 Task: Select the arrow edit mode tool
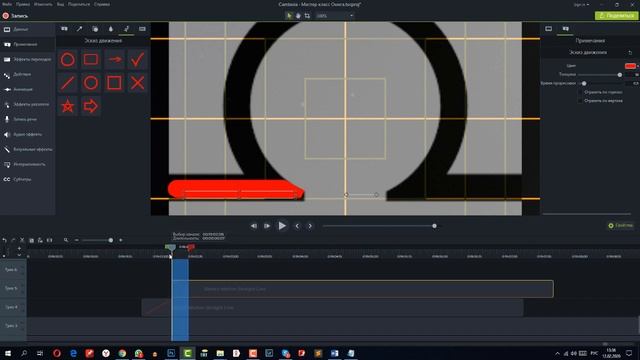click(289, 16)
